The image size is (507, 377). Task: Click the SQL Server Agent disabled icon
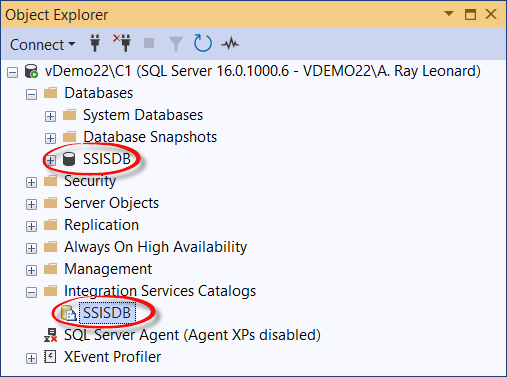tap(51, 335)
